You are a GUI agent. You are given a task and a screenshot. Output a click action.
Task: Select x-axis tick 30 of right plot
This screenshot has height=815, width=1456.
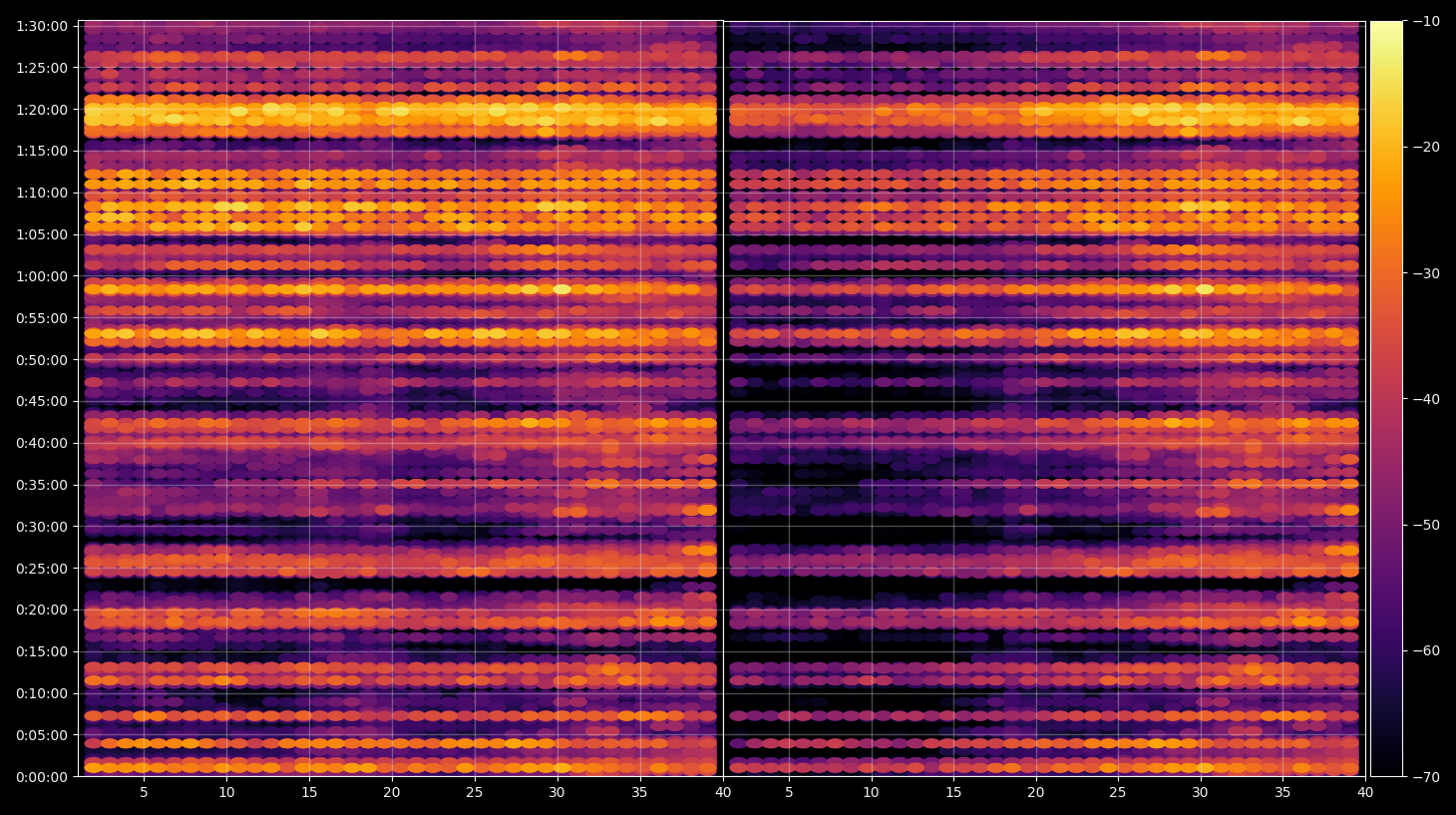point(1201,793)
